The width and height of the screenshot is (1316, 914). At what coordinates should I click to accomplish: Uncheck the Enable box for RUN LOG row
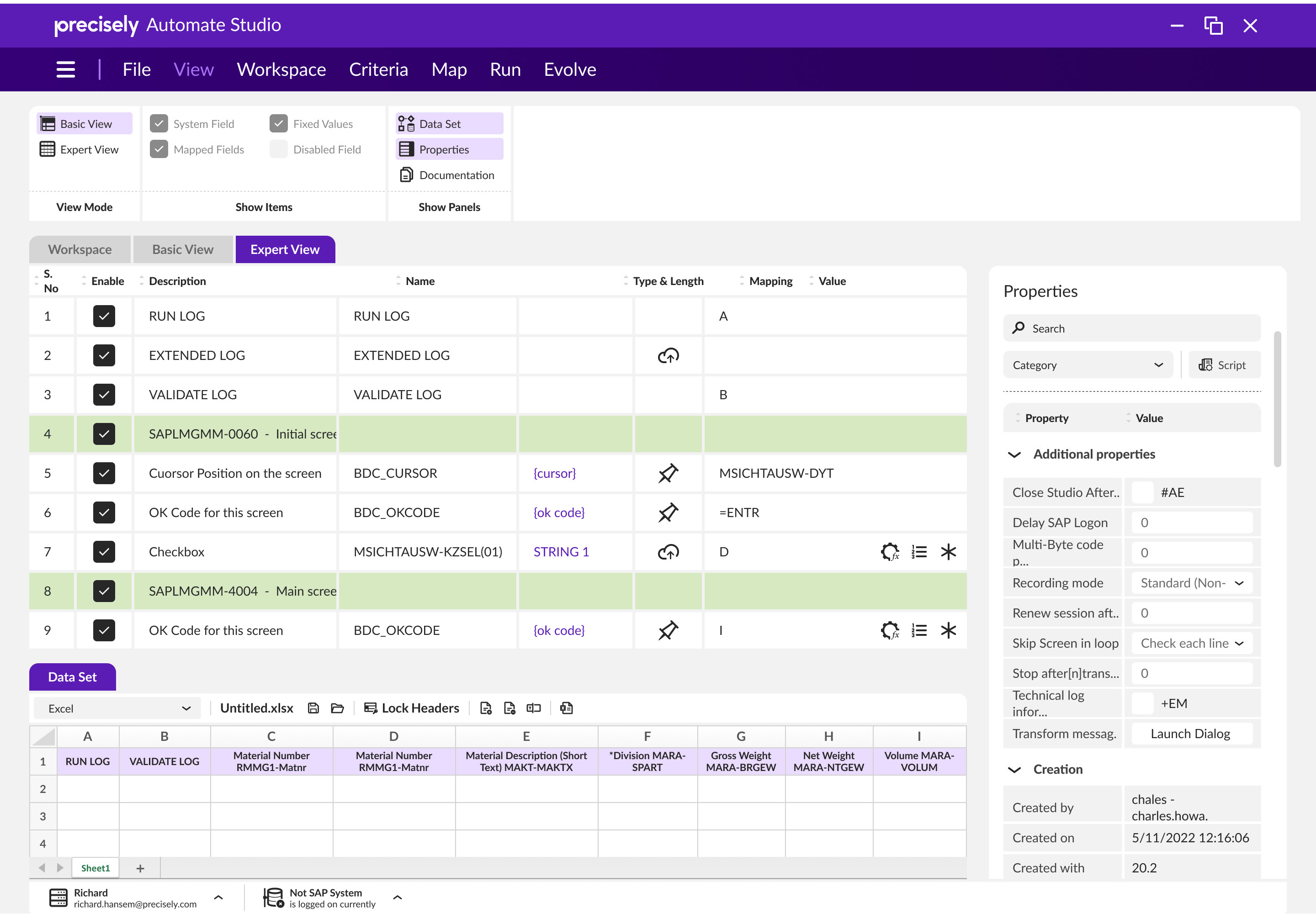pos(104,316)
